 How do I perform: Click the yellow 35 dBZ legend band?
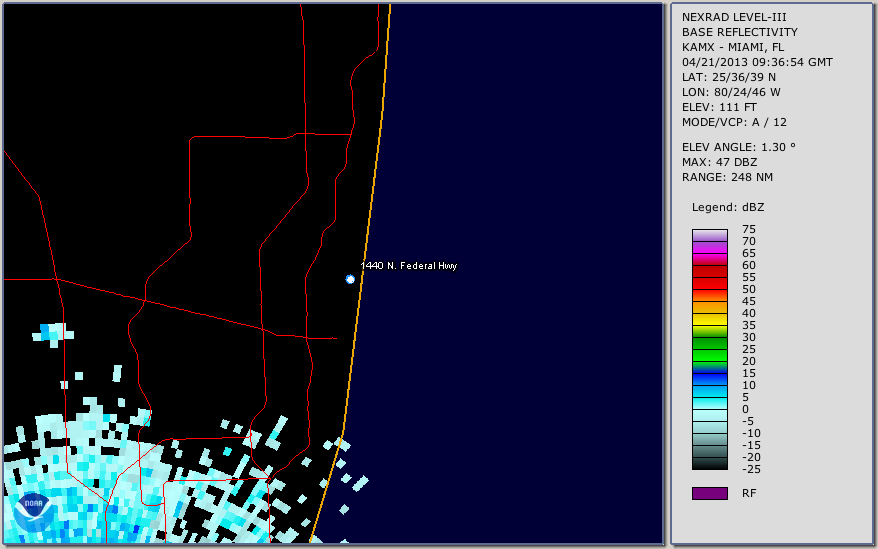point(709,331)
